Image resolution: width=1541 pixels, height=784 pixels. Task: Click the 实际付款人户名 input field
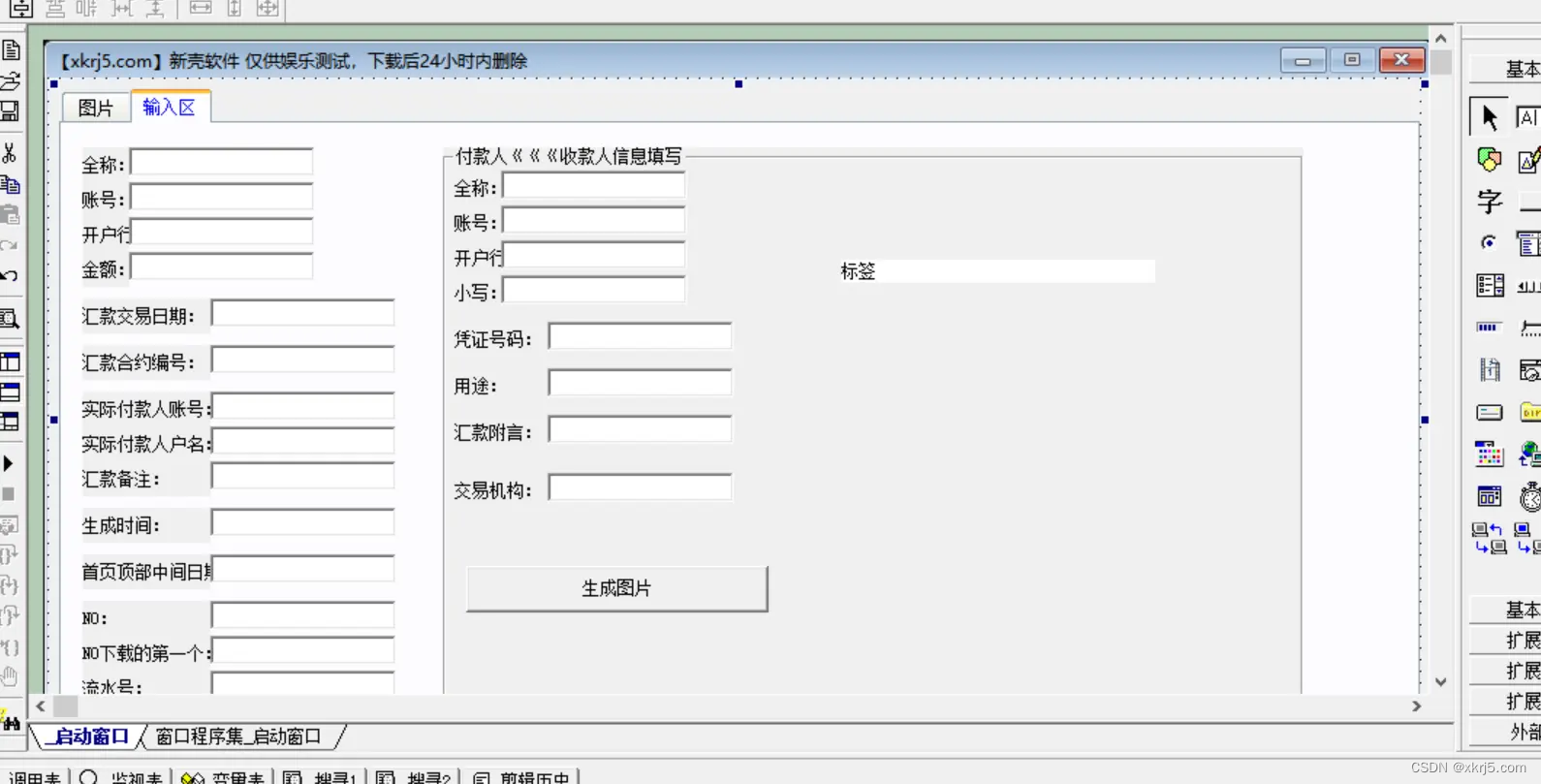click(302, 441)
